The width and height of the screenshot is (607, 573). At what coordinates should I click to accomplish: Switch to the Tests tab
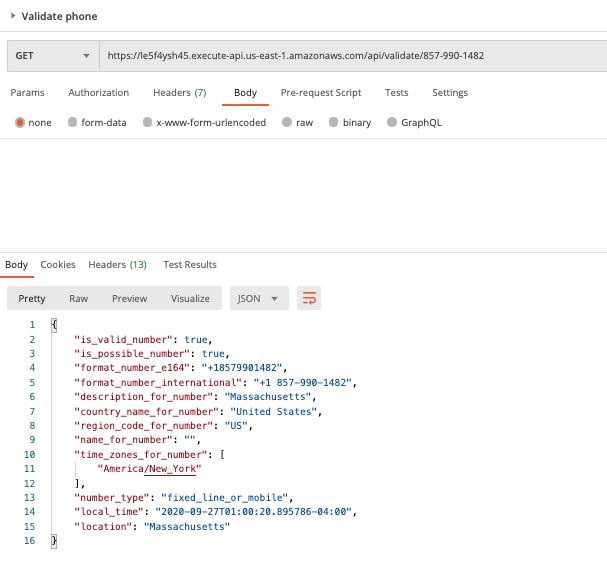coord(396,93)
